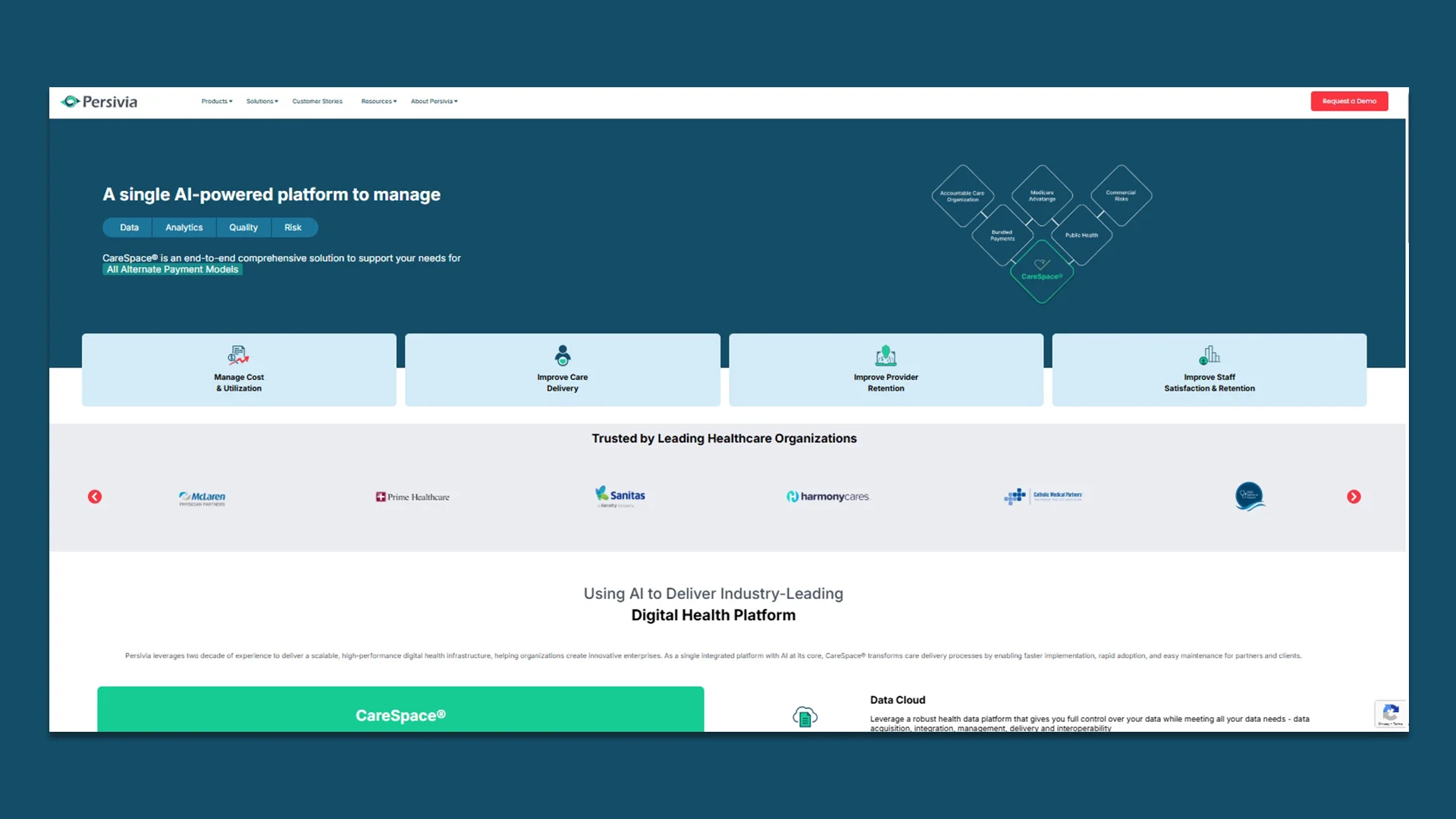
Task: Click the Improve Care Delivery icon
Action: click(562, 355)
